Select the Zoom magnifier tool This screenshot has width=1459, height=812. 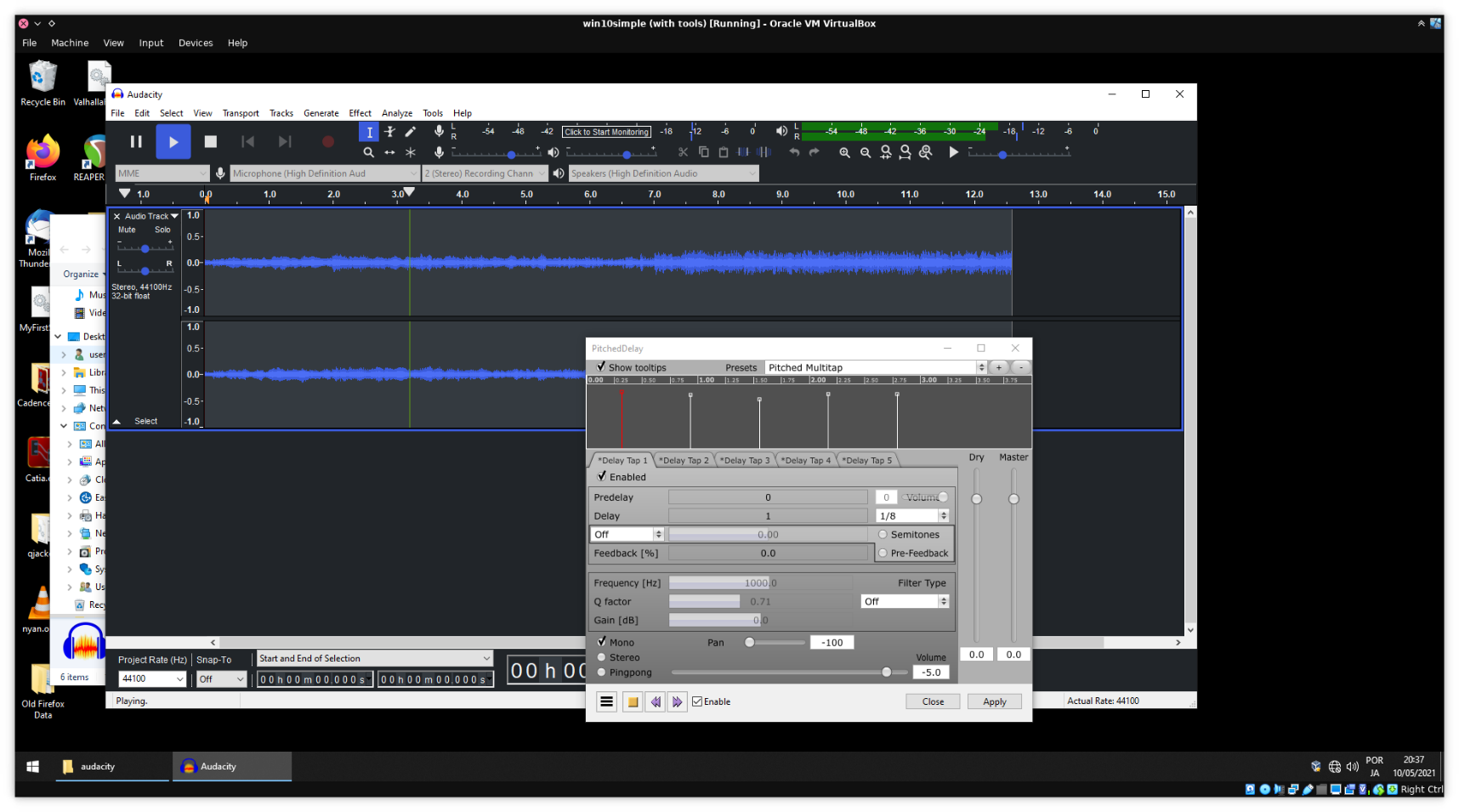click(369, 152)
